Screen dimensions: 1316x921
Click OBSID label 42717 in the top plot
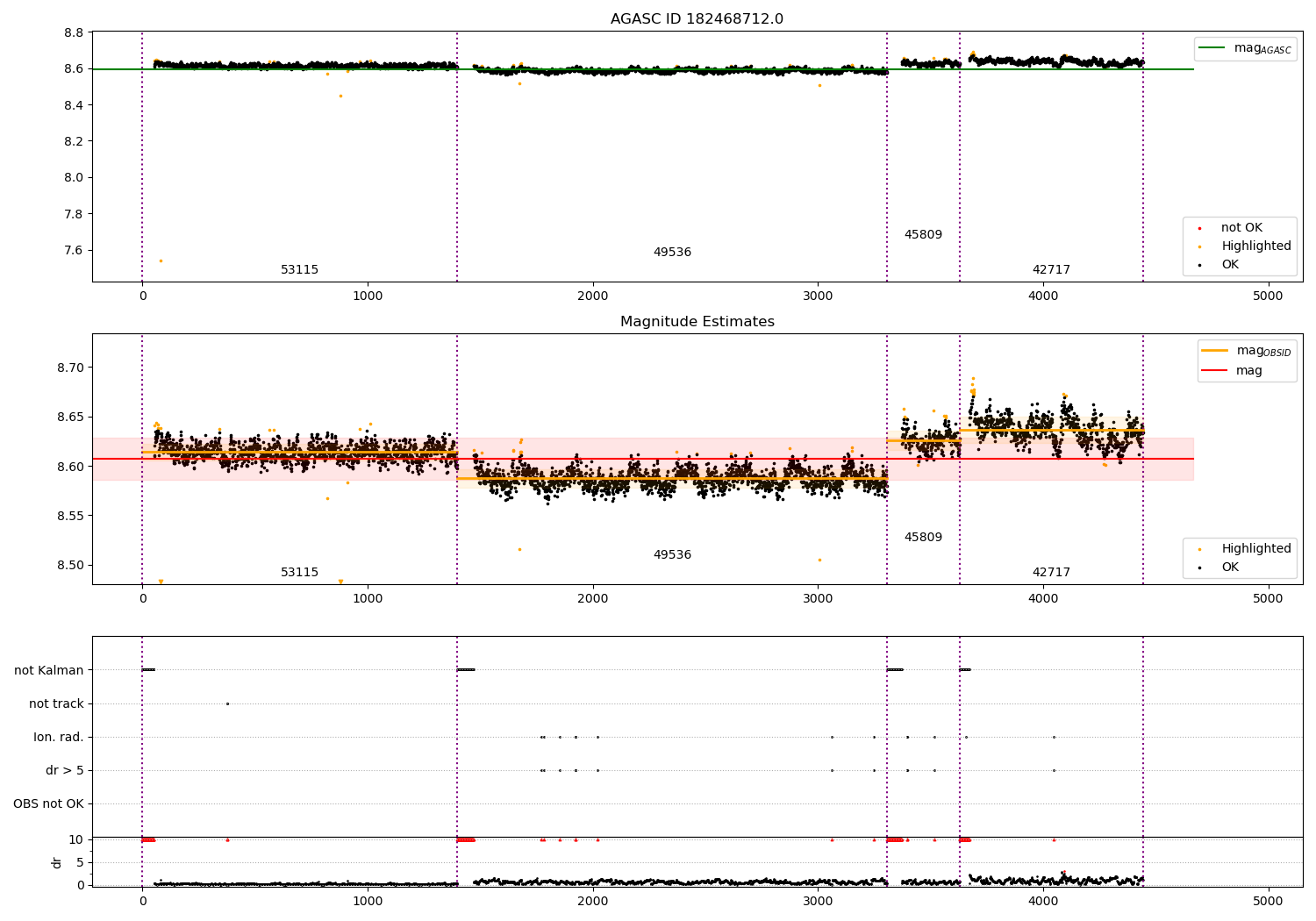point(1051,270)
